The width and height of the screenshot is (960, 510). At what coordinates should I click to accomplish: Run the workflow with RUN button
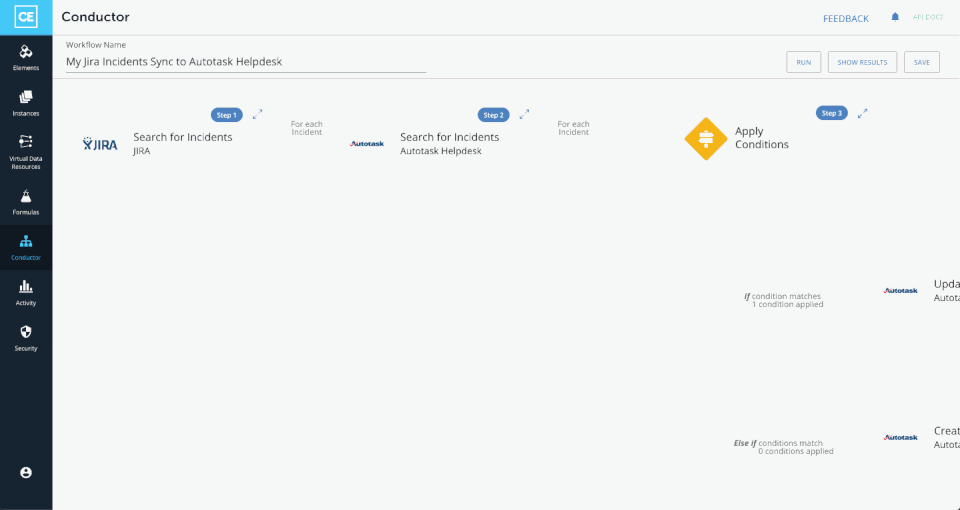click(803, 62)
